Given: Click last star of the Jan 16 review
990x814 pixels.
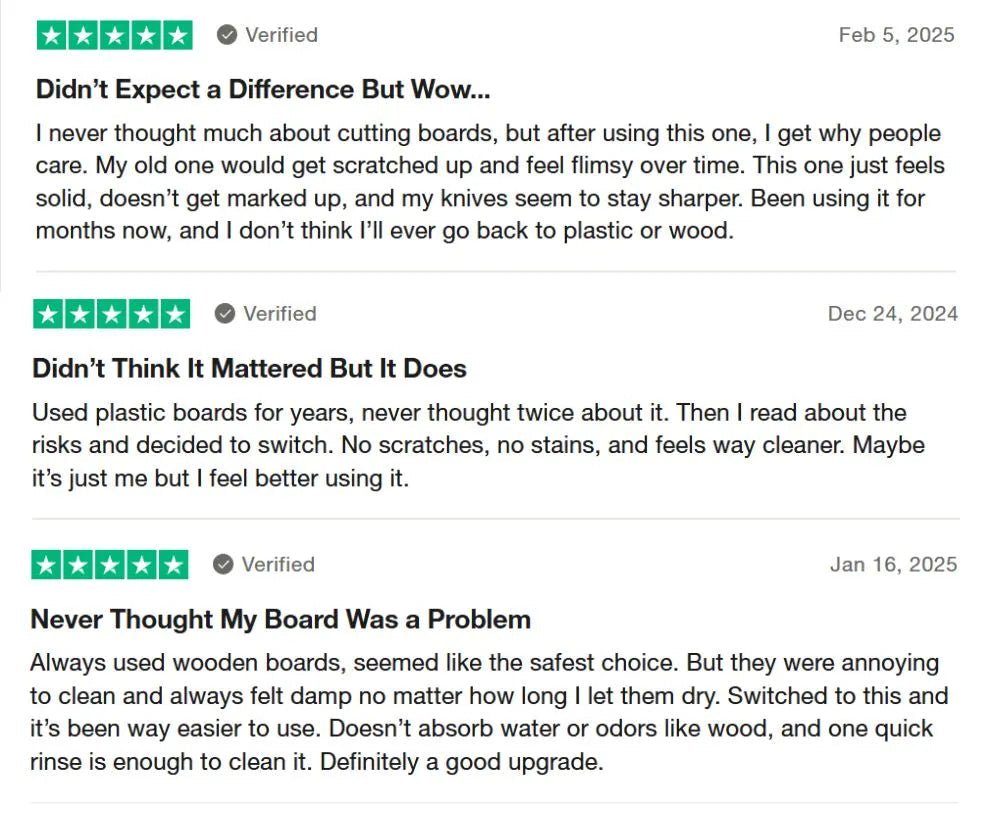Looking at the screenshot, I should pyautogui.click(x=173, y=565).
